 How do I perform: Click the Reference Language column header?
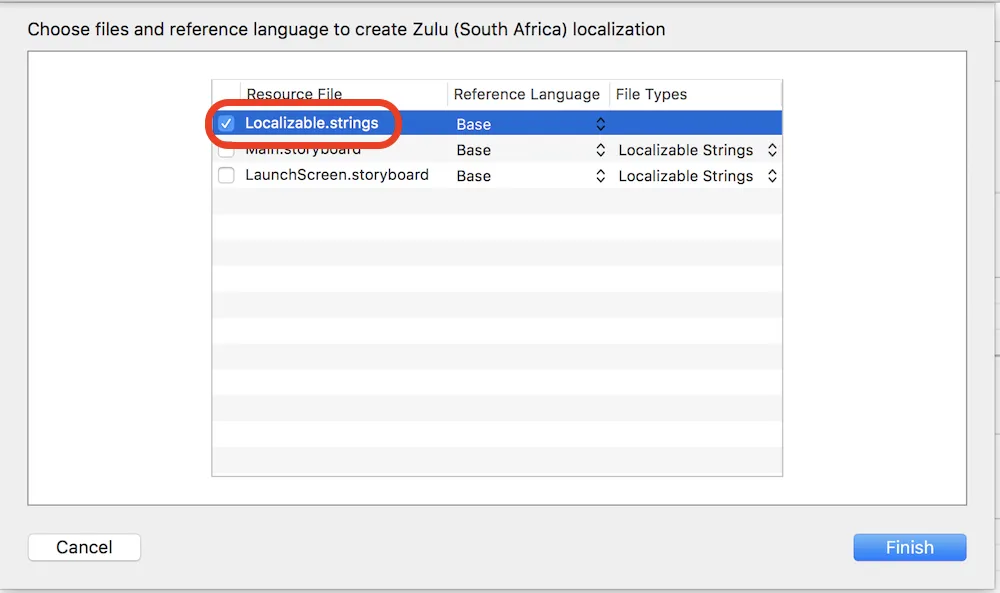pyautogui.click(x=526, y=94)
